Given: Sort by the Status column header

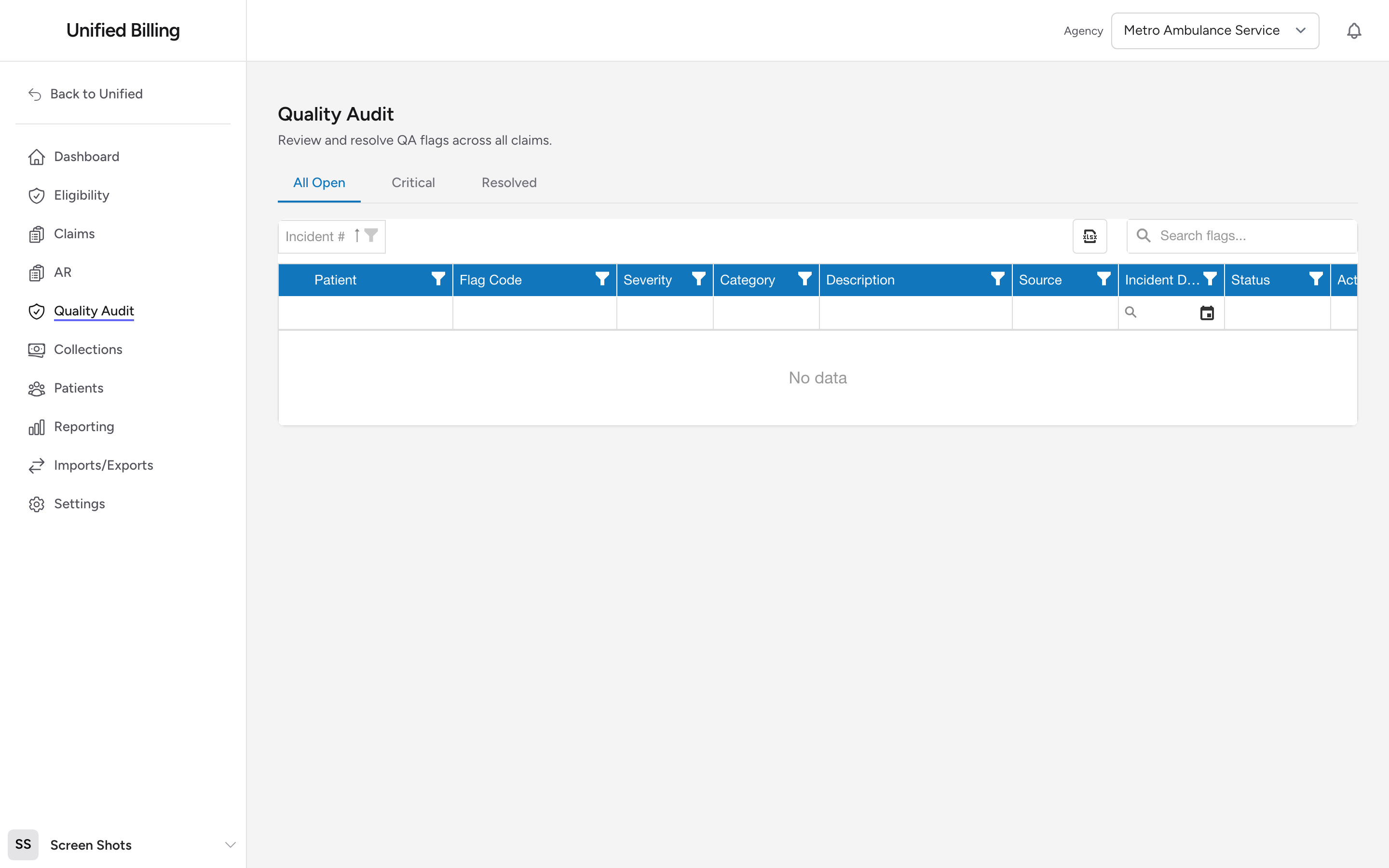Looking at the screenshot, I should point(1250,280).
